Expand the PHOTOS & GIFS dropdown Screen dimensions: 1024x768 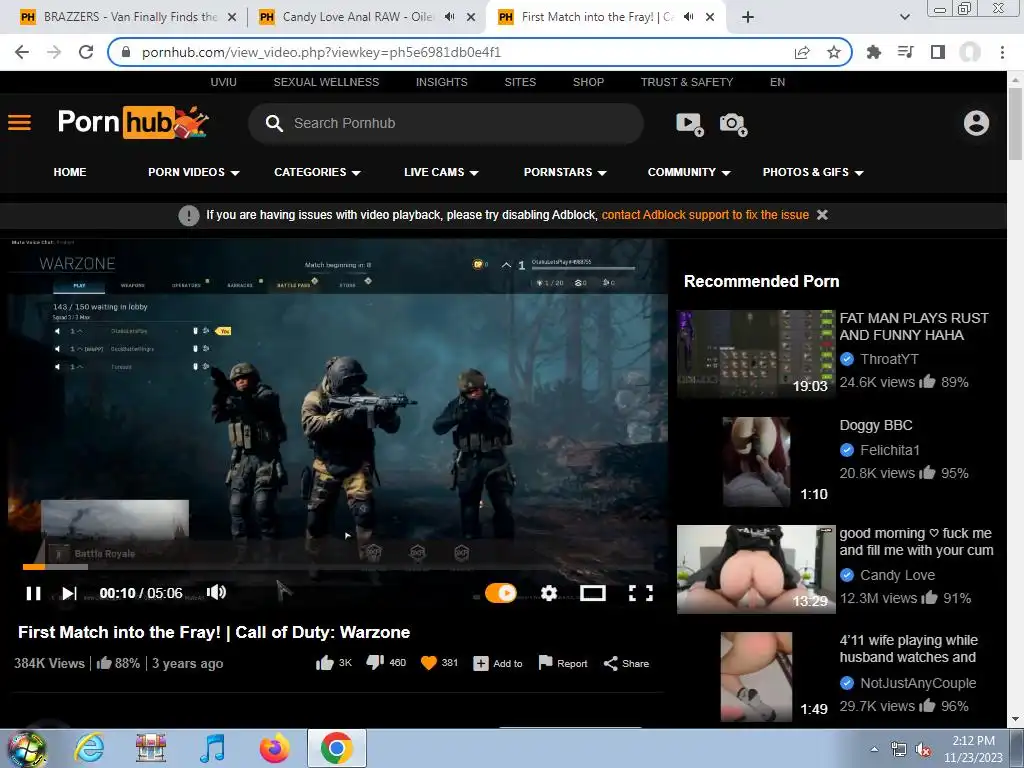click(813, 172)
